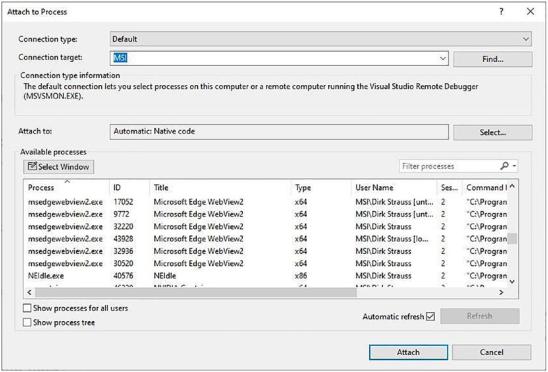This screenshot has width=548, height=372.
Task: Click the horizontal scroll left arrow
Action: pos(29,292)
